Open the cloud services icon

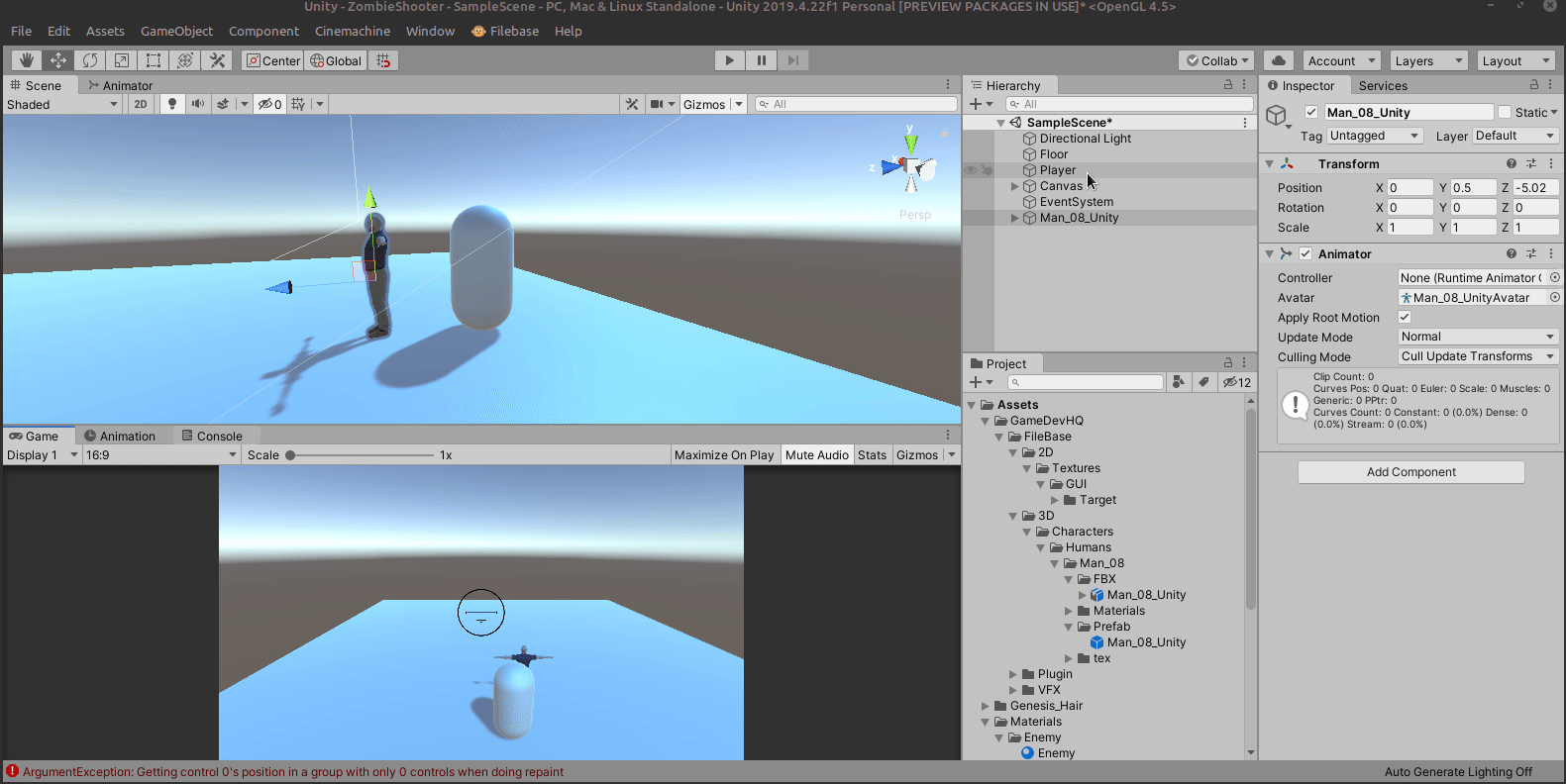pyautogui.click(x=1279, y=60)
